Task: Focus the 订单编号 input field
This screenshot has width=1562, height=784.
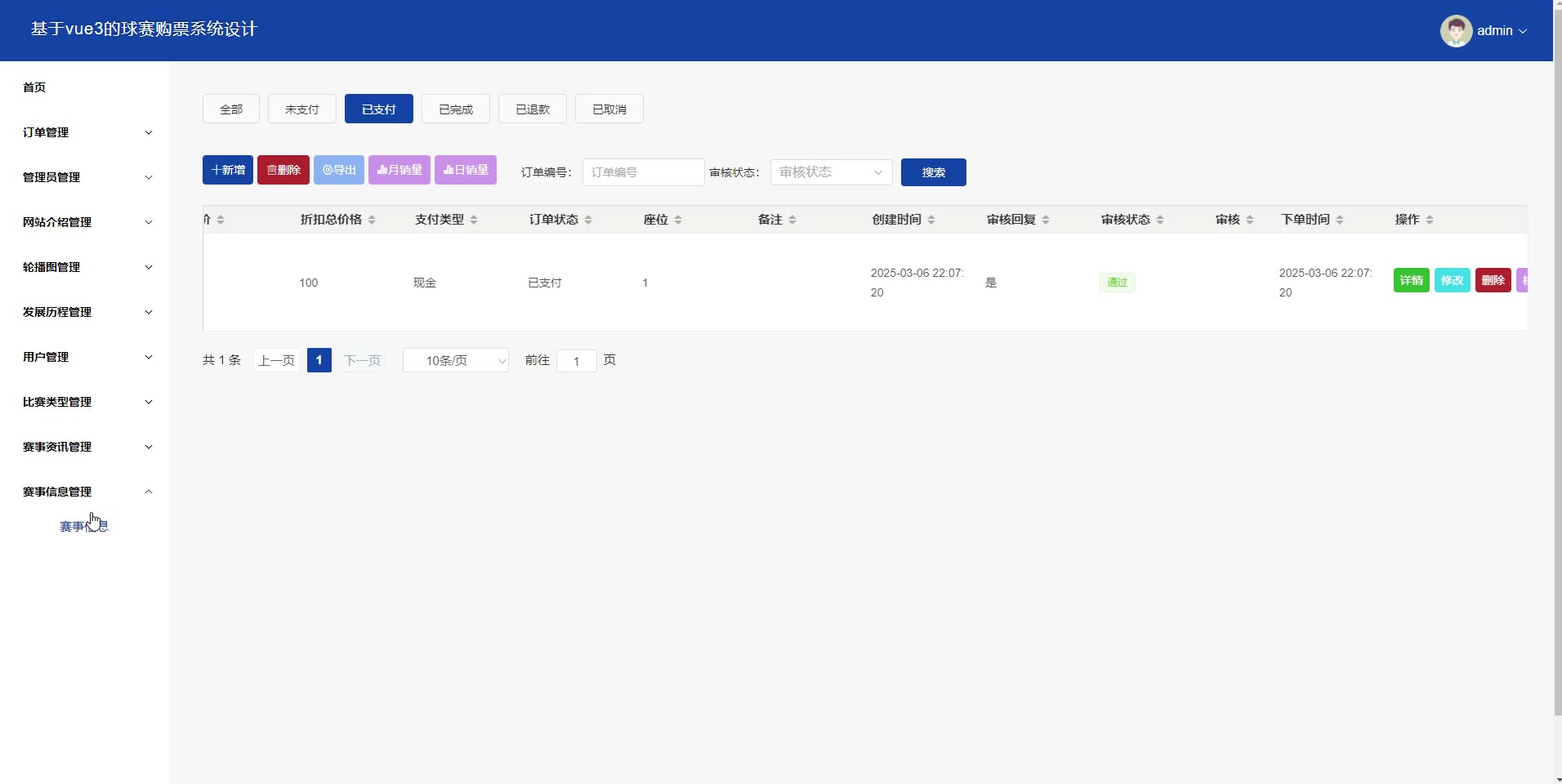Action: [x=643, y=172]
